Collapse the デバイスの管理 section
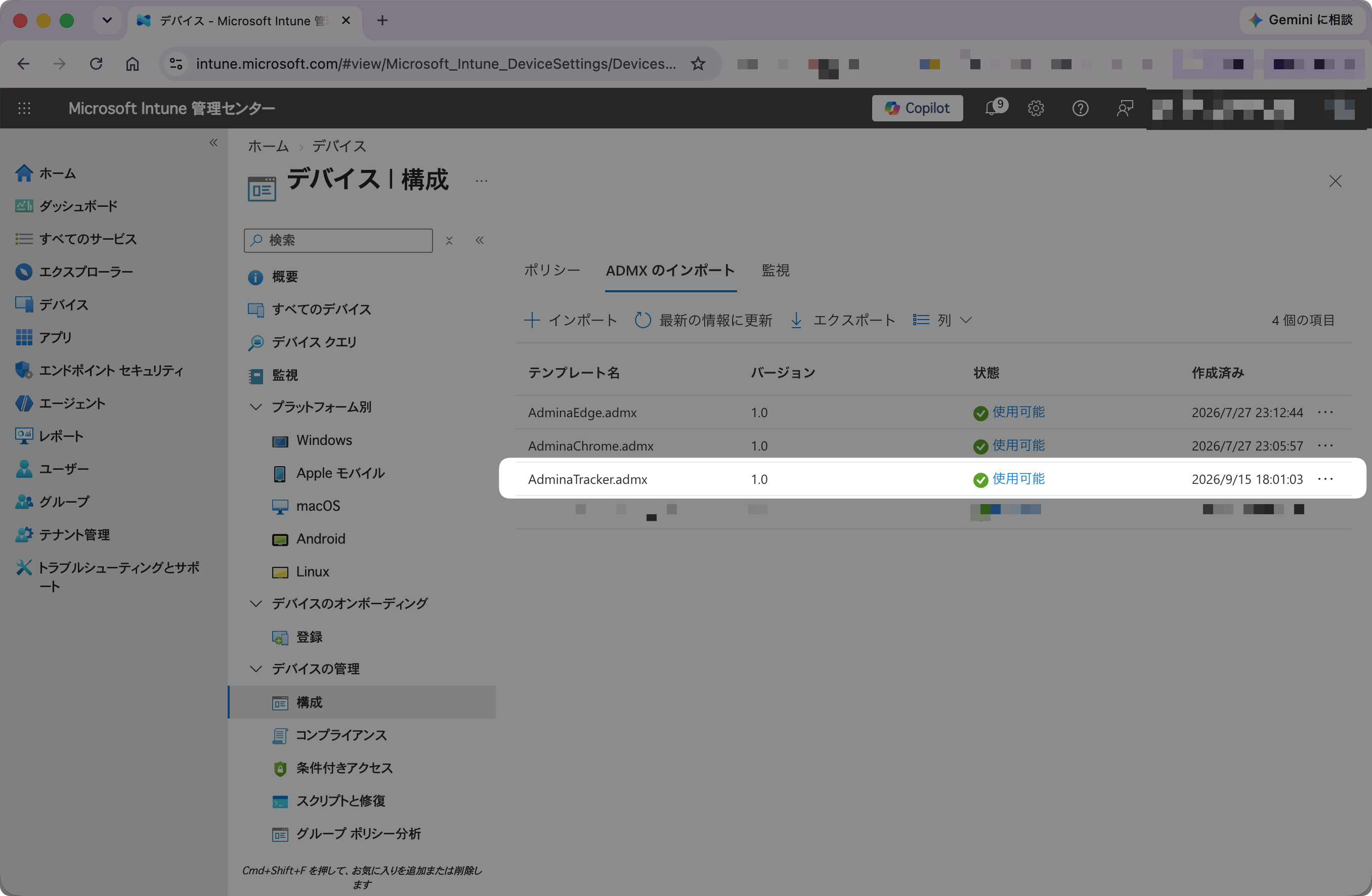Image resolution: width=1372 pixels, height=896 pixels. (256, 668)
